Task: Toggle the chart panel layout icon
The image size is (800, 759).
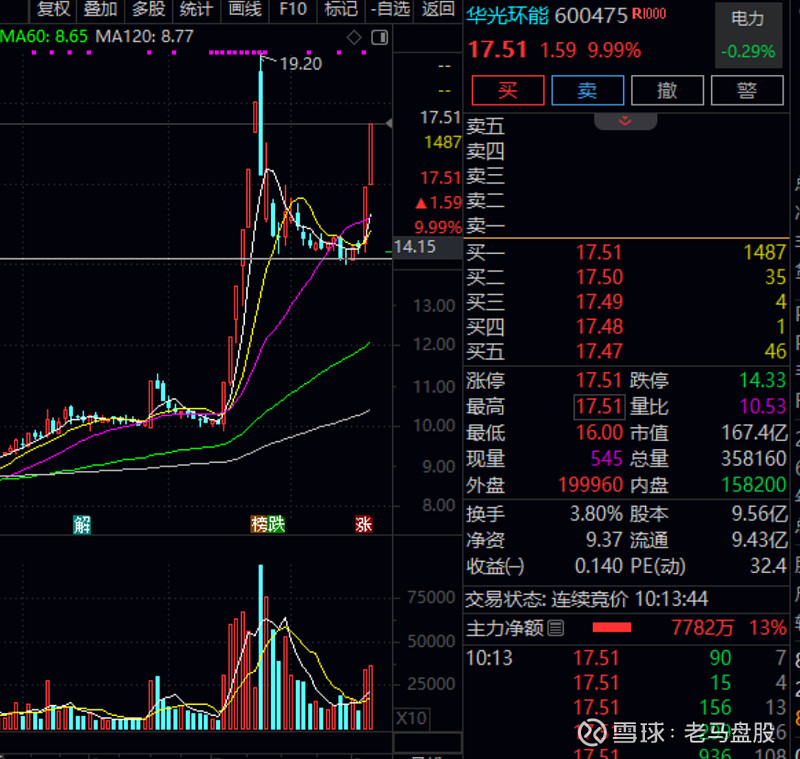Action: pos(380,37)
